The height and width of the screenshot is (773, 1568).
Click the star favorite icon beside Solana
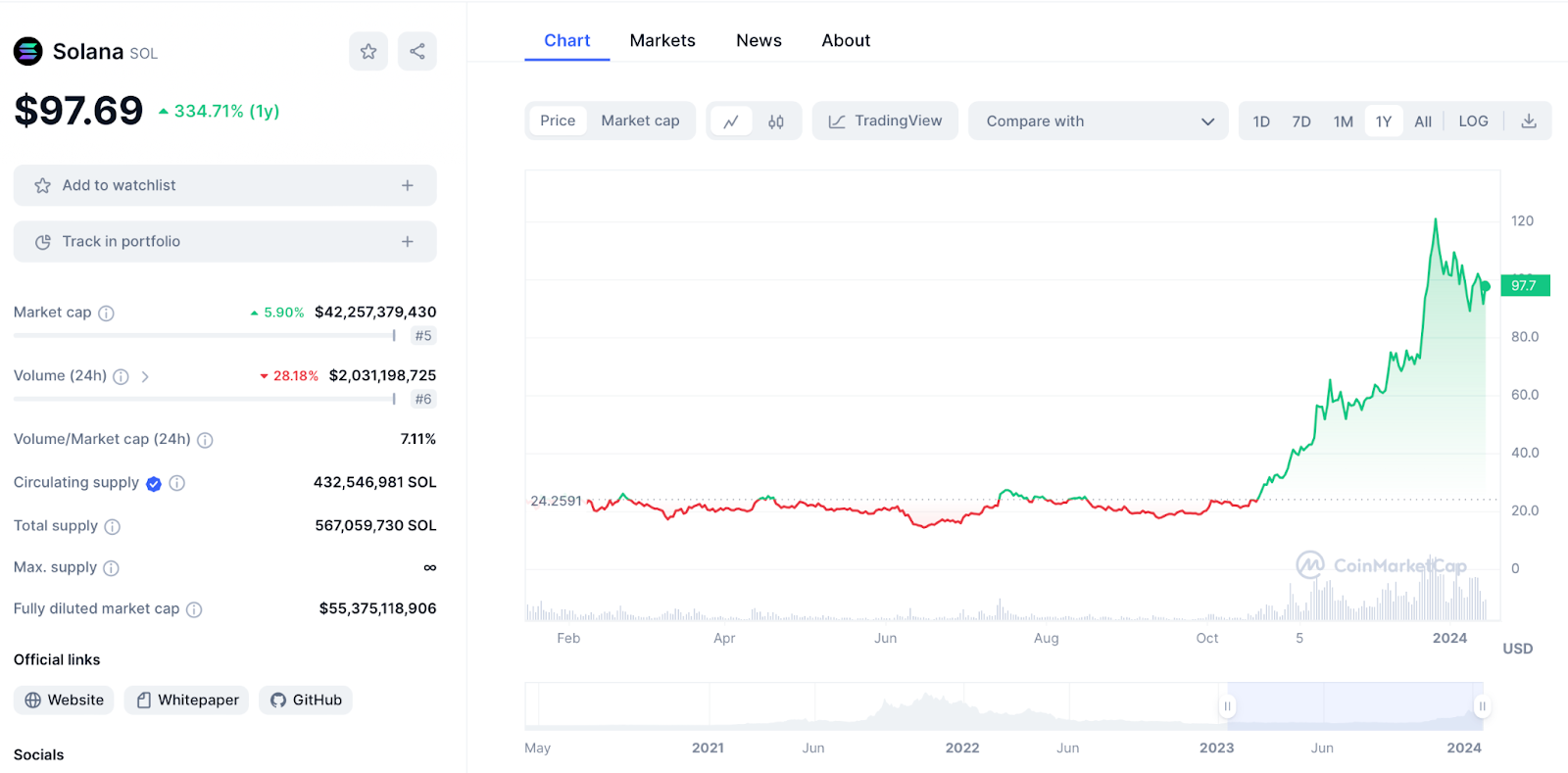(368, 51)
